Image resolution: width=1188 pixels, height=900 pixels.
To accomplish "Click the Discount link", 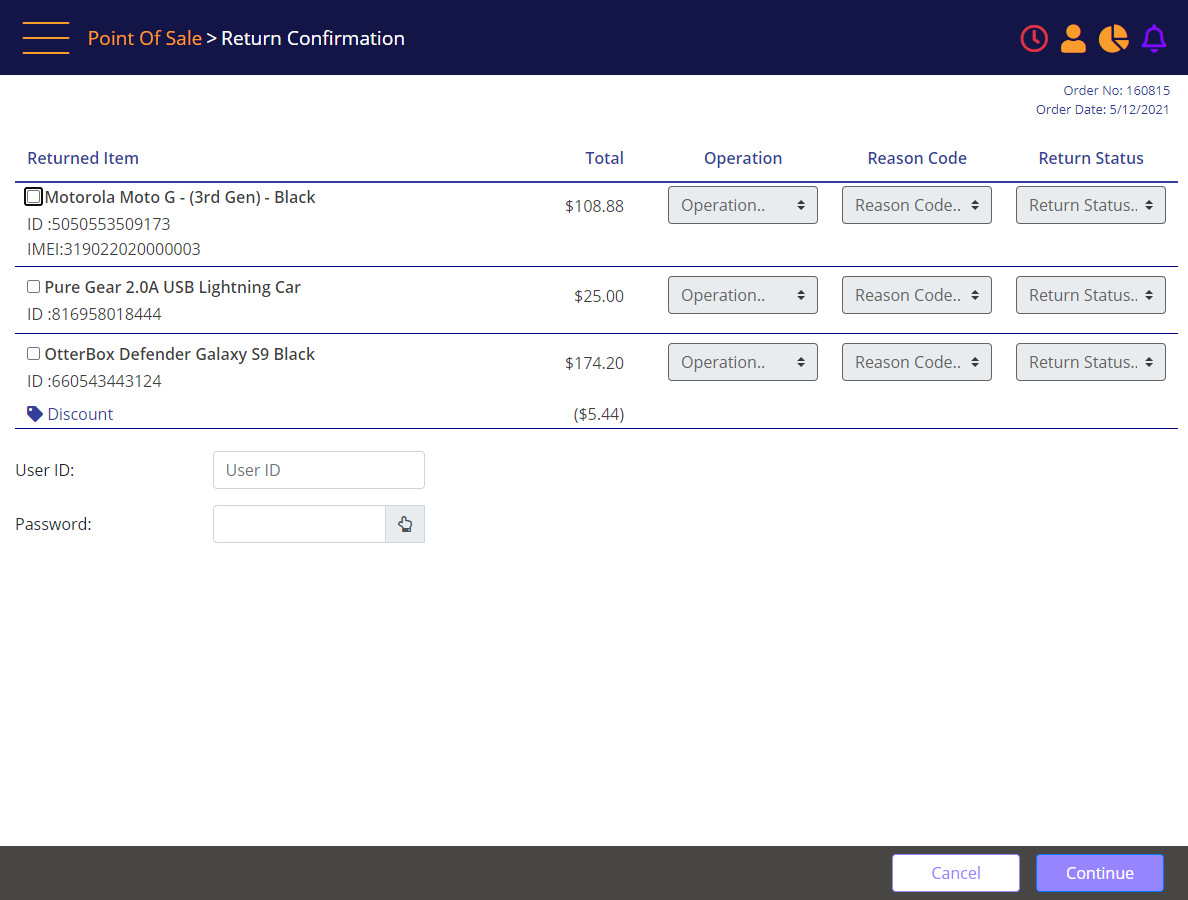I will coord(80,414).
